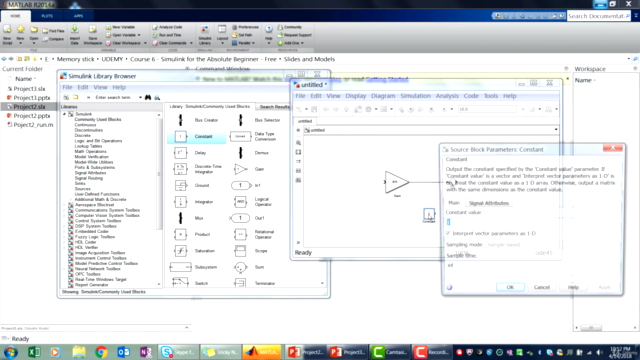Screen dimensions: 640x360
Task: Click Cancel in Constant parameters dialog
Action: [542, 287]
